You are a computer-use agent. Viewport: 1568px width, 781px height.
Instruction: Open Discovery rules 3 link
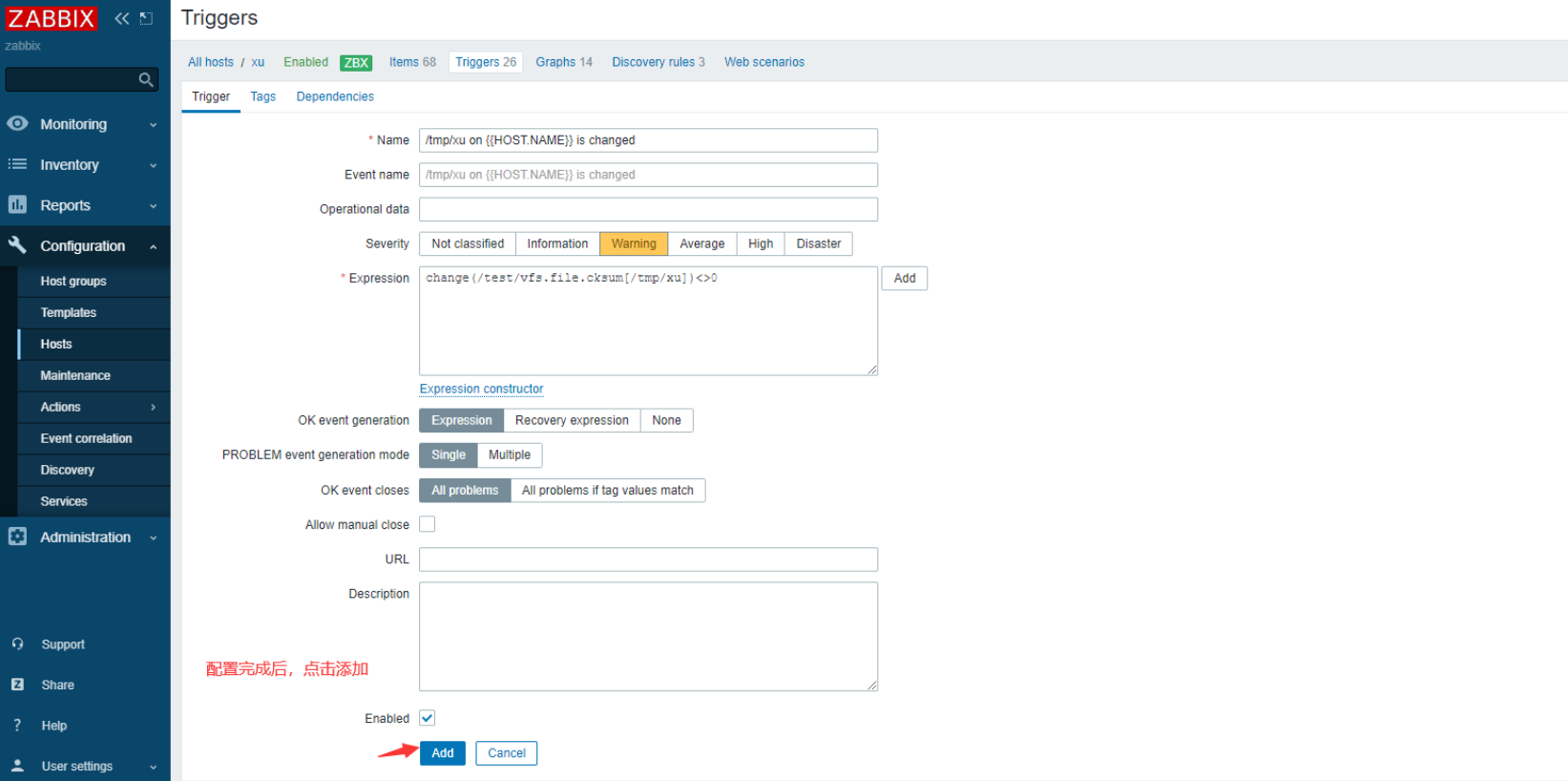point(659,62)
